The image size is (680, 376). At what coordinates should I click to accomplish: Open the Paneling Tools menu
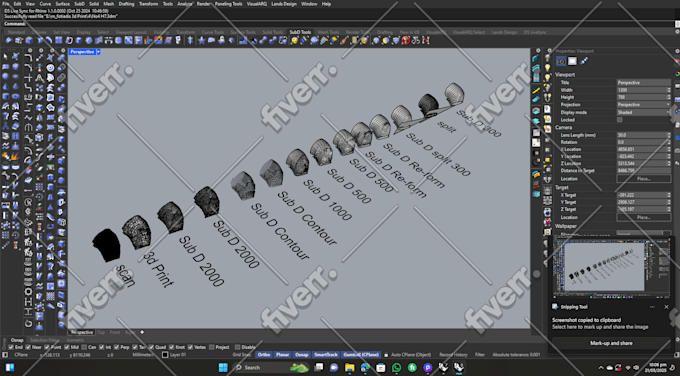tap(229, 4)
